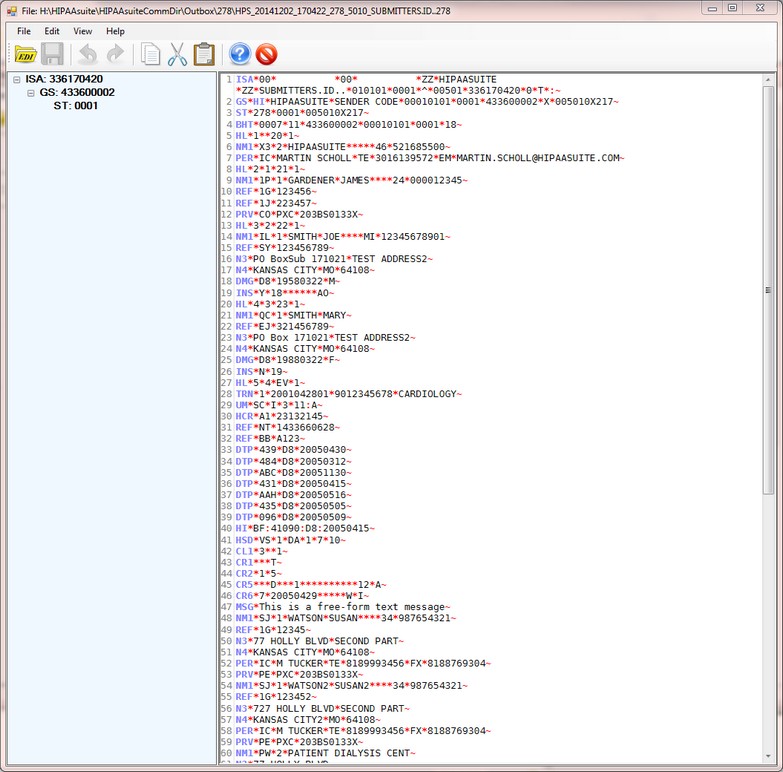Open an EDI file with the folder icon

pos(25,54)
